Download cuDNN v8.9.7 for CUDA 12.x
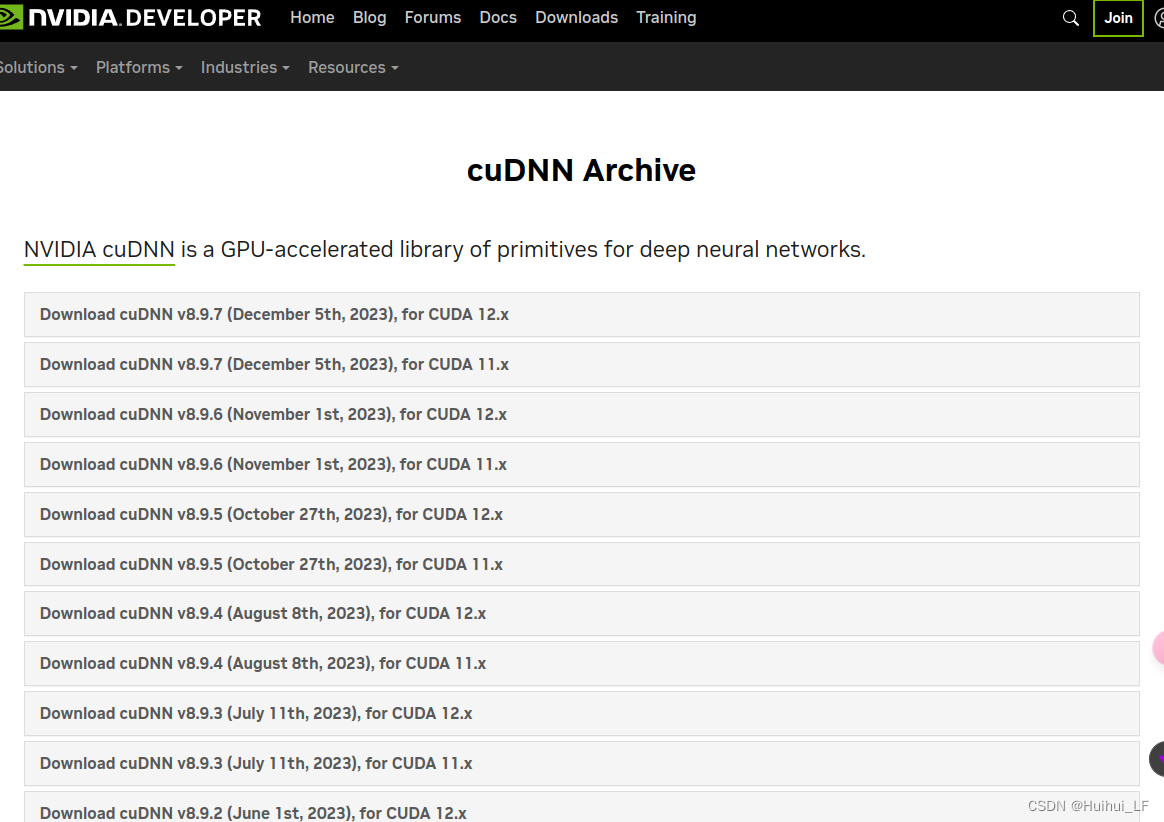The image size is (1164, 822). pos(273,314)
